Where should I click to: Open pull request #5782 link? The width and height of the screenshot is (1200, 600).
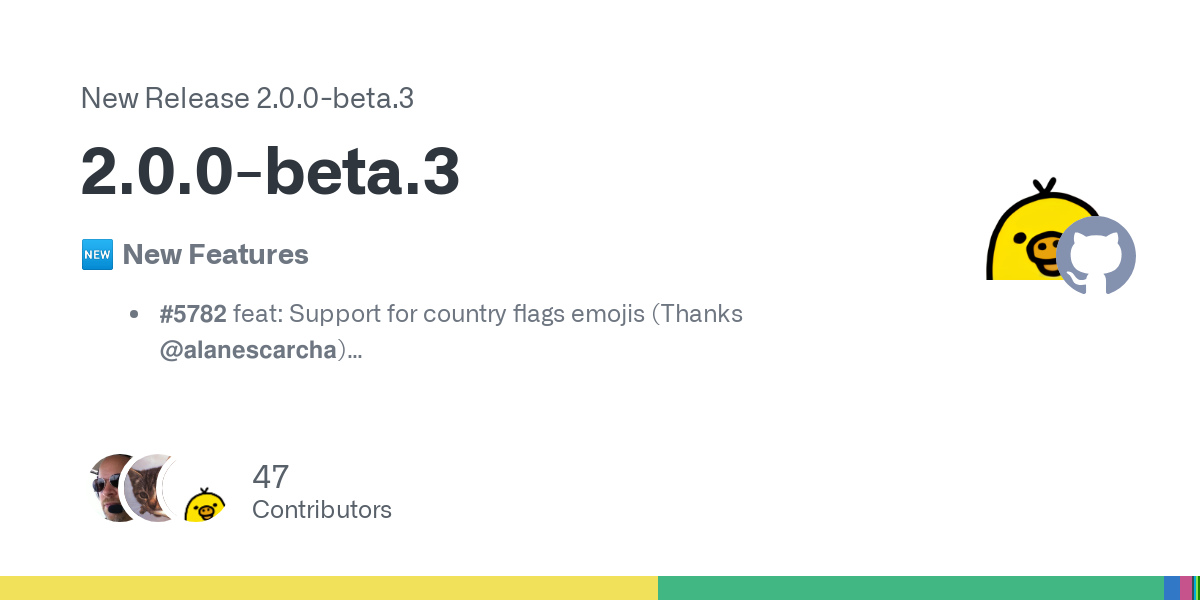click(x=193, y=314)
